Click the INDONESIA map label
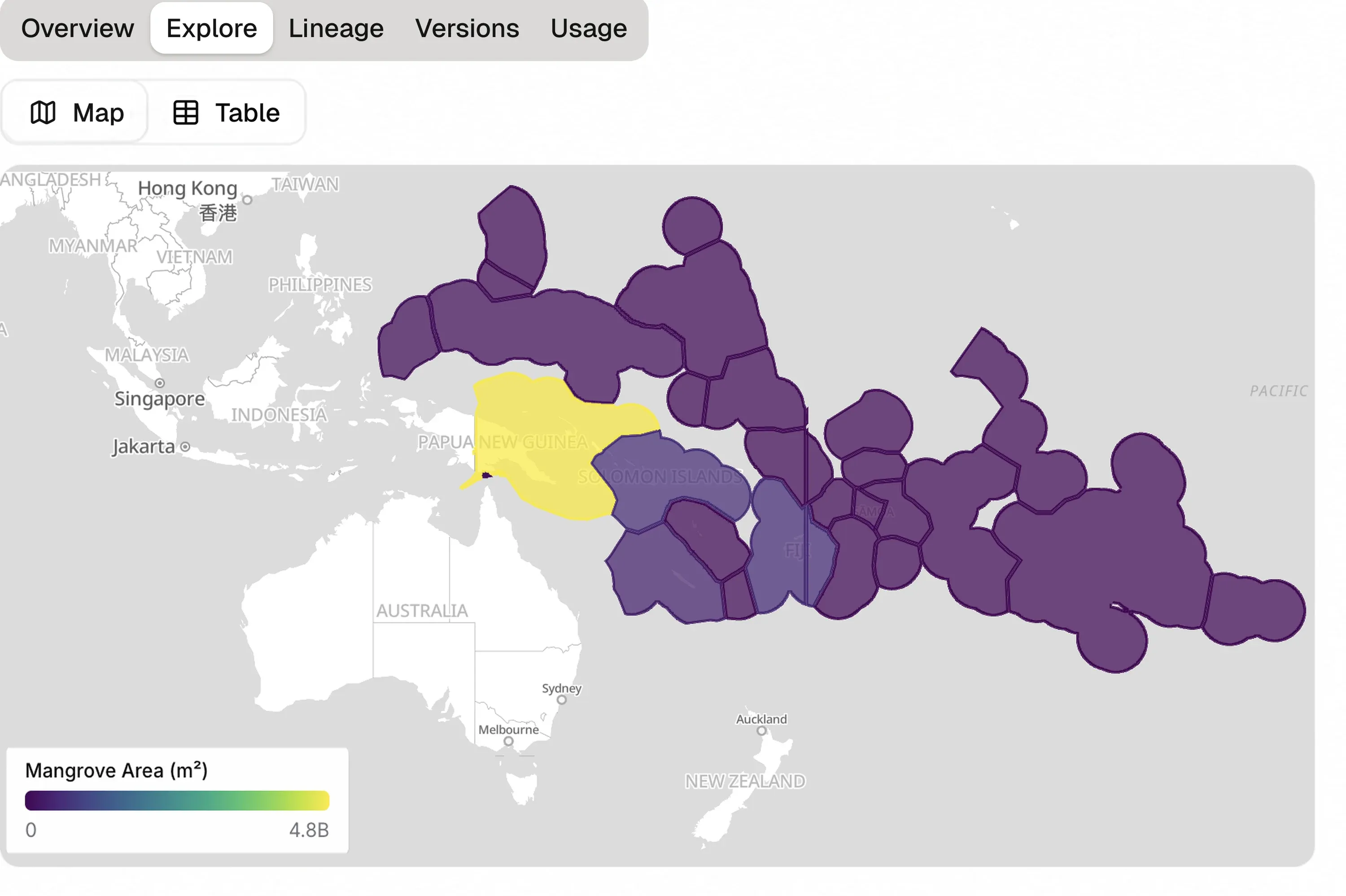 click(279, 414)
